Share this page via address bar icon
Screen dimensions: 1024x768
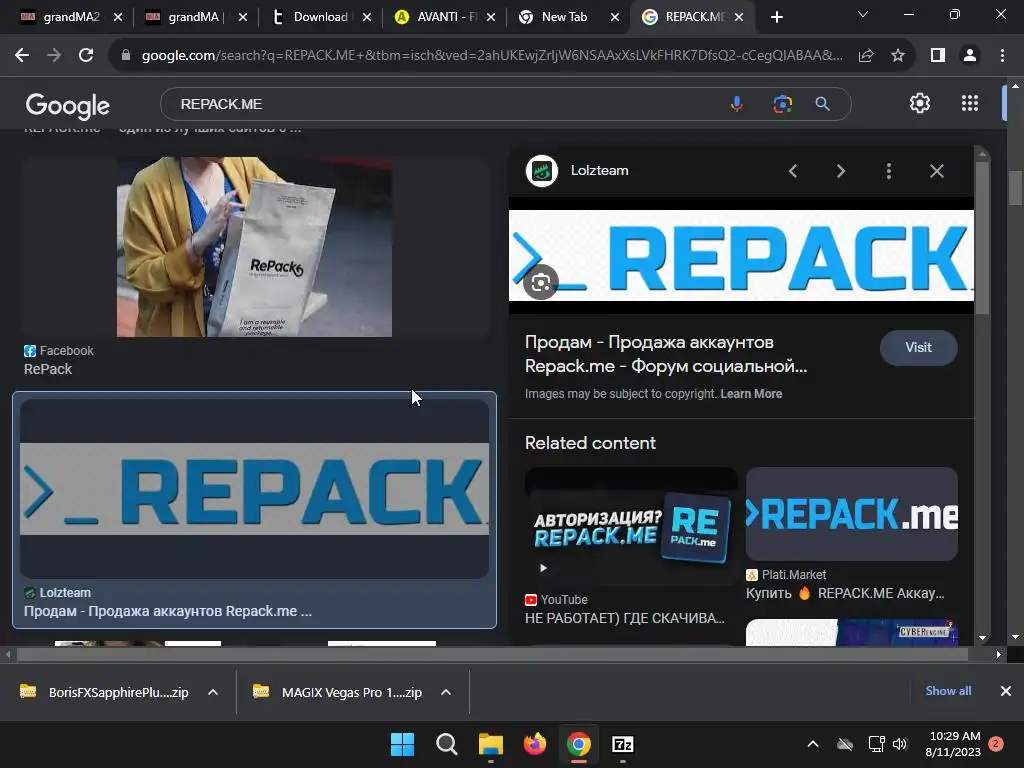[x=866, y=56]
